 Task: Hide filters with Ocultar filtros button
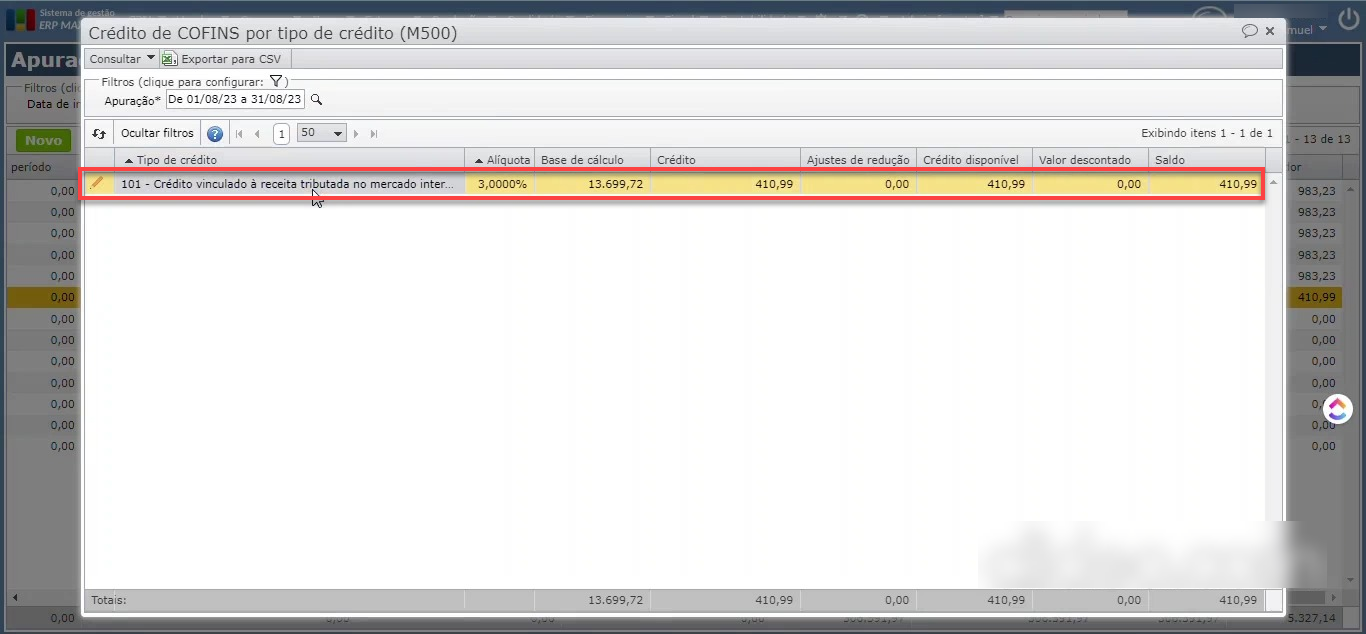(157, 133)
